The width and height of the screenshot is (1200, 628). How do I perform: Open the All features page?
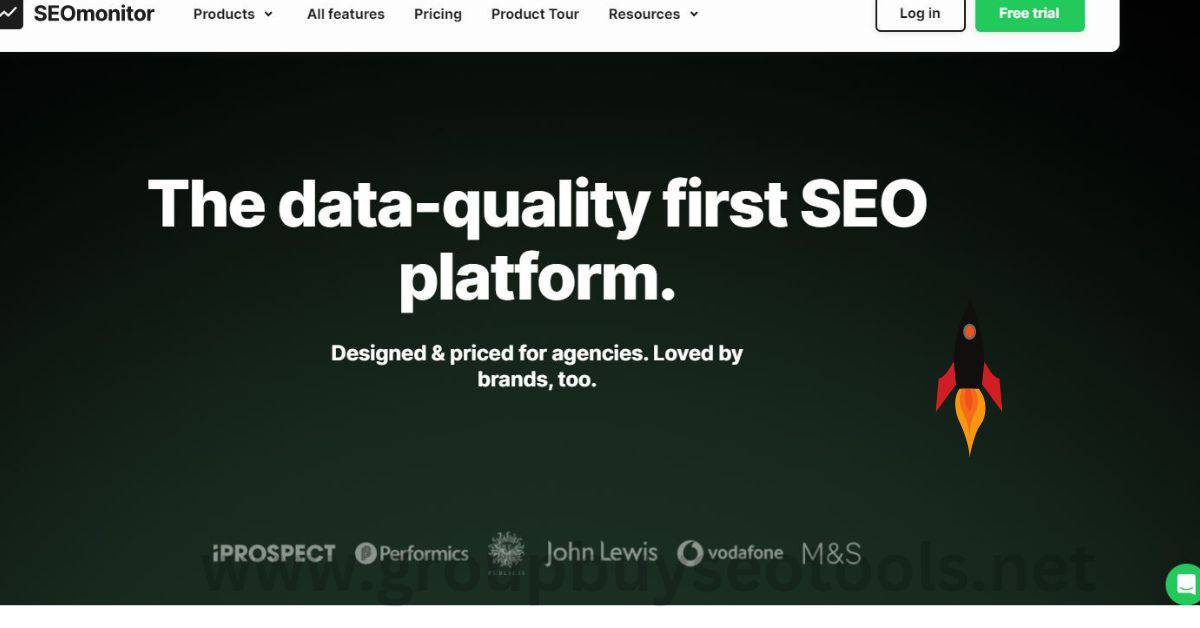346,14
